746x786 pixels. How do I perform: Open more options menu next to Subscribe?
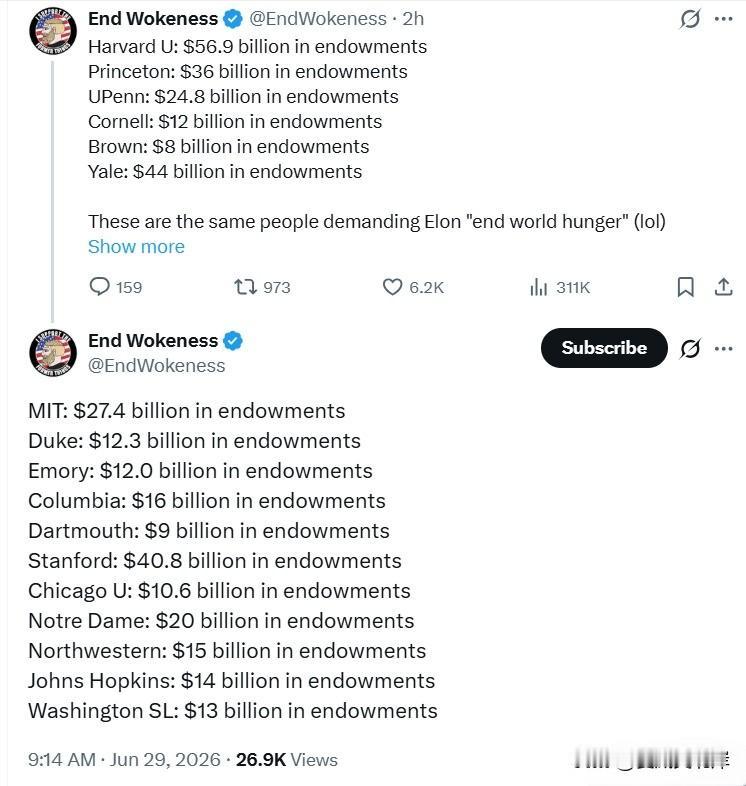pos(723,348)
